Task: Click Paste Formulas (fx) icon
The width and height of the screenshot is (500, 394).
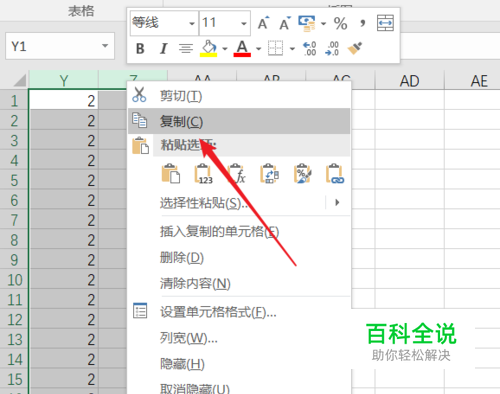Action: click(x=236, y=173)
